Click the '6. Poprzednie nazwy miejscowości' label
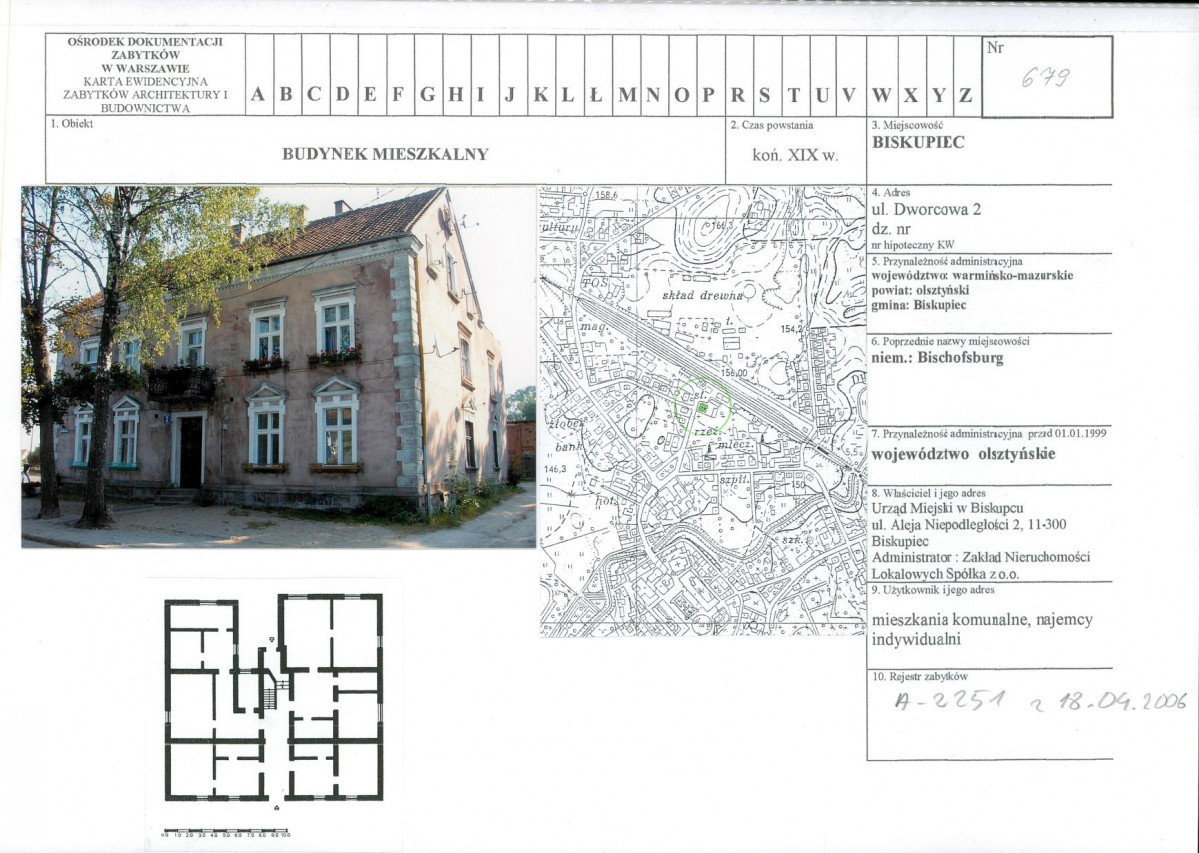Image resolution: width=1199 pixels, height=853 pixels. 950,342
